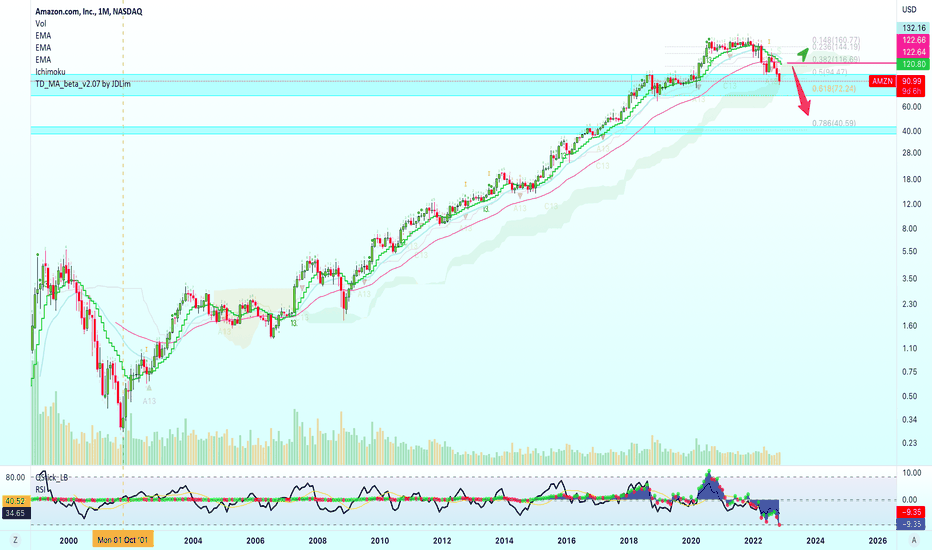Click the Z timezone button by the time axis

click(15, 540)
